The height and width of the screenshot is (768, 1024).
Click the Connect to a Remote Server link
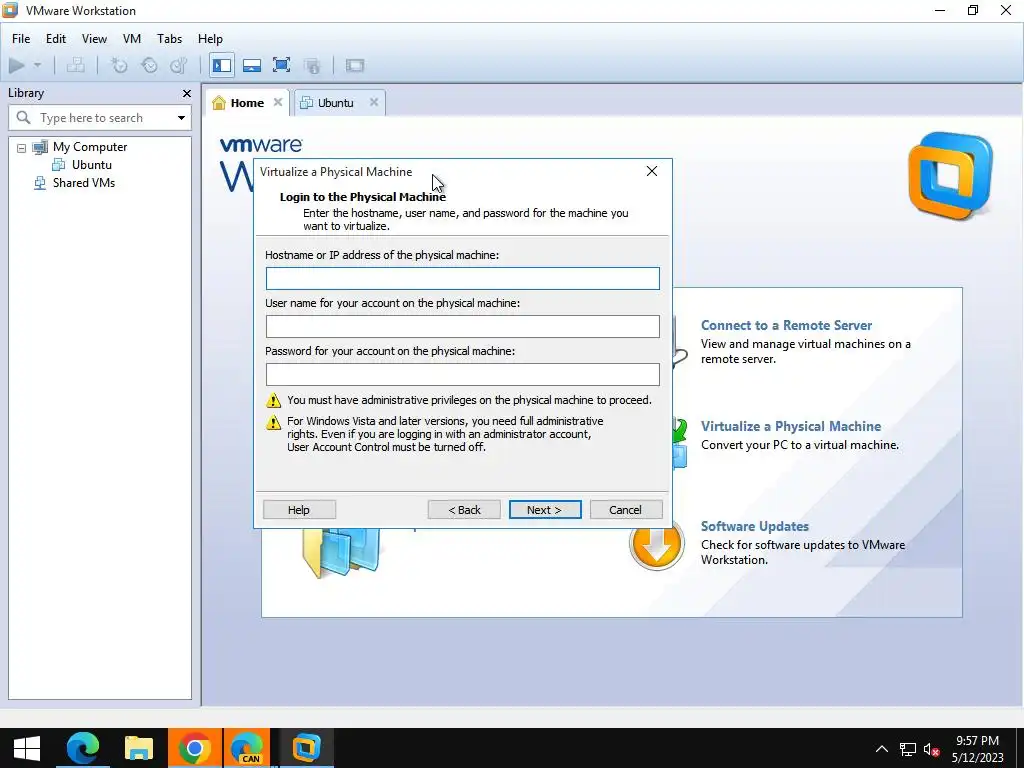coord(786,325)
